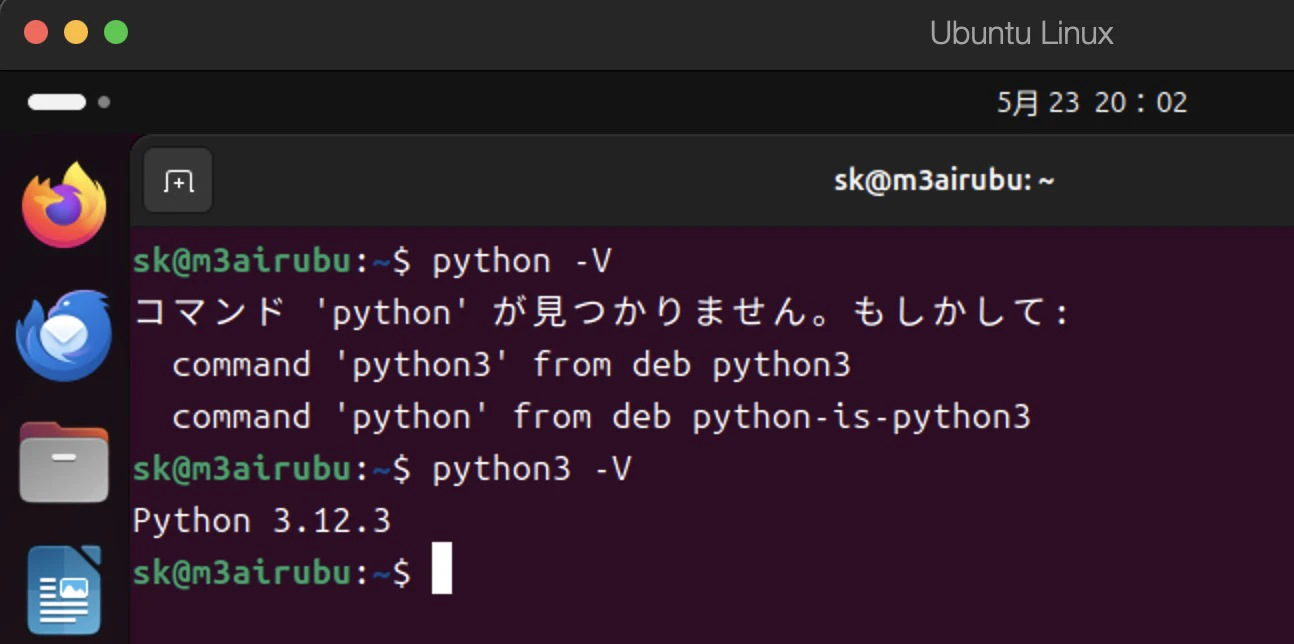The width and height of the screenshot is (1294, 644).
Task: Open a new terminal tab button
Action: 178,181
